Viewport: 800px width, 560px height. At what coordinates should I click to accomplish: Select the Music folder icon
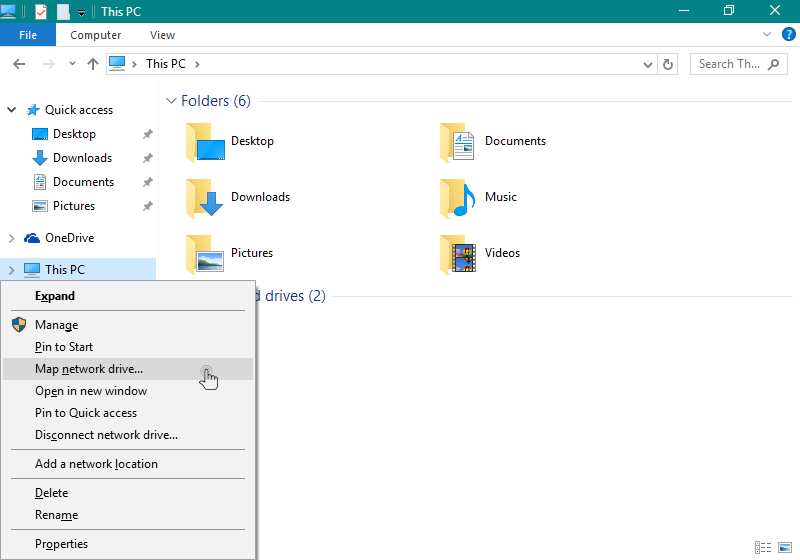(458, 198)
